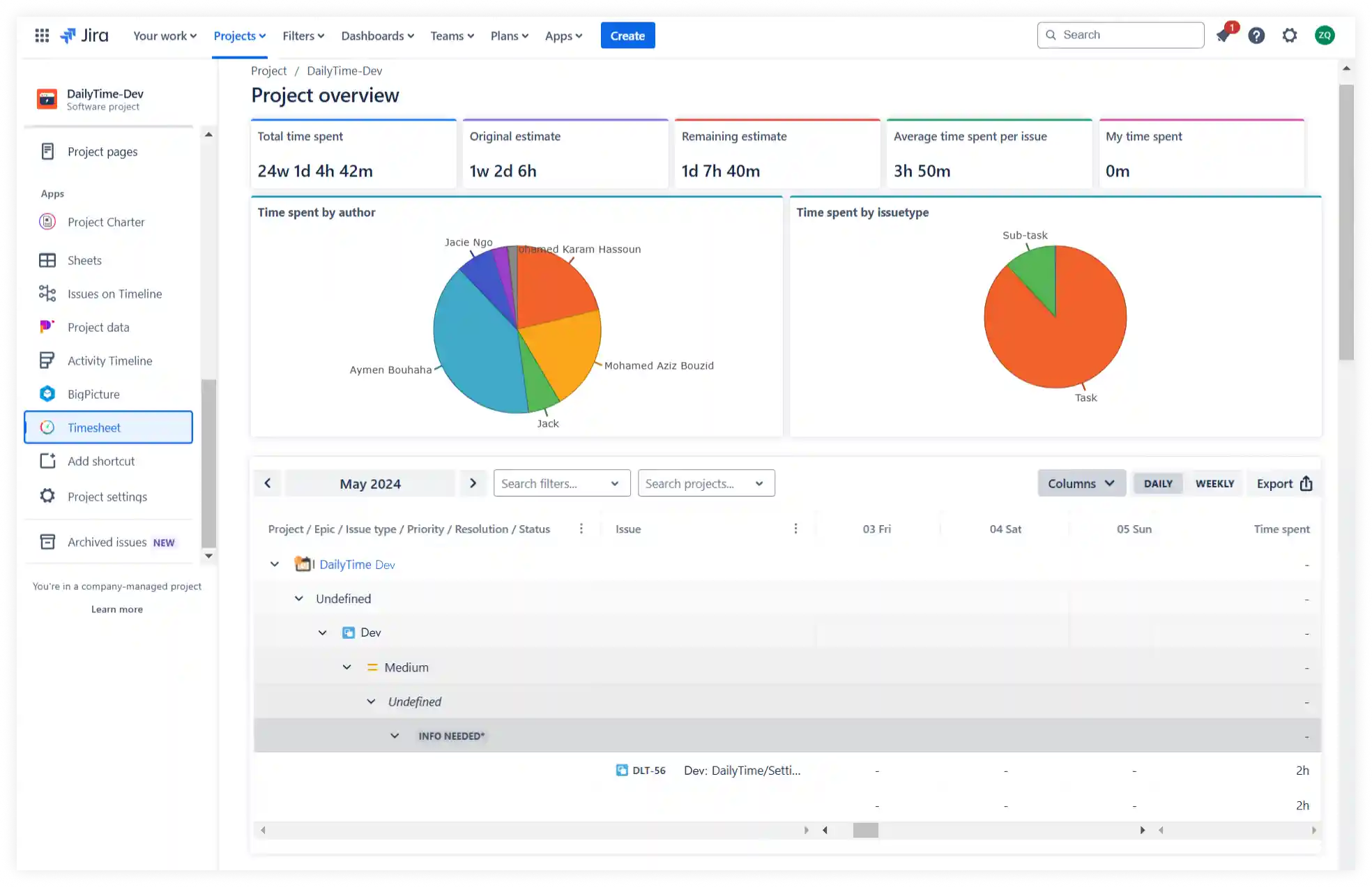Click the Project Charter app icon
Image resolution: width=1372 pixels, height=887 pixels.
[47, 222]
